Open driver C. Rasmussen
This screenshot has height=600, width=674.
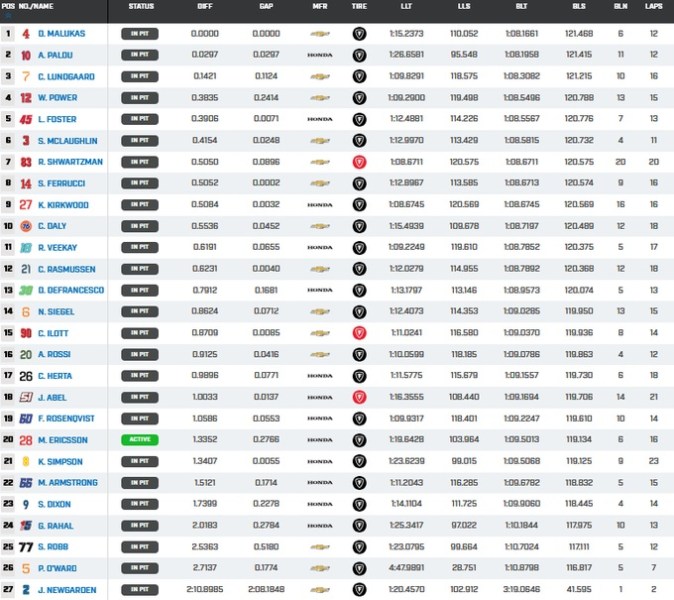click(x=67, y=269)
